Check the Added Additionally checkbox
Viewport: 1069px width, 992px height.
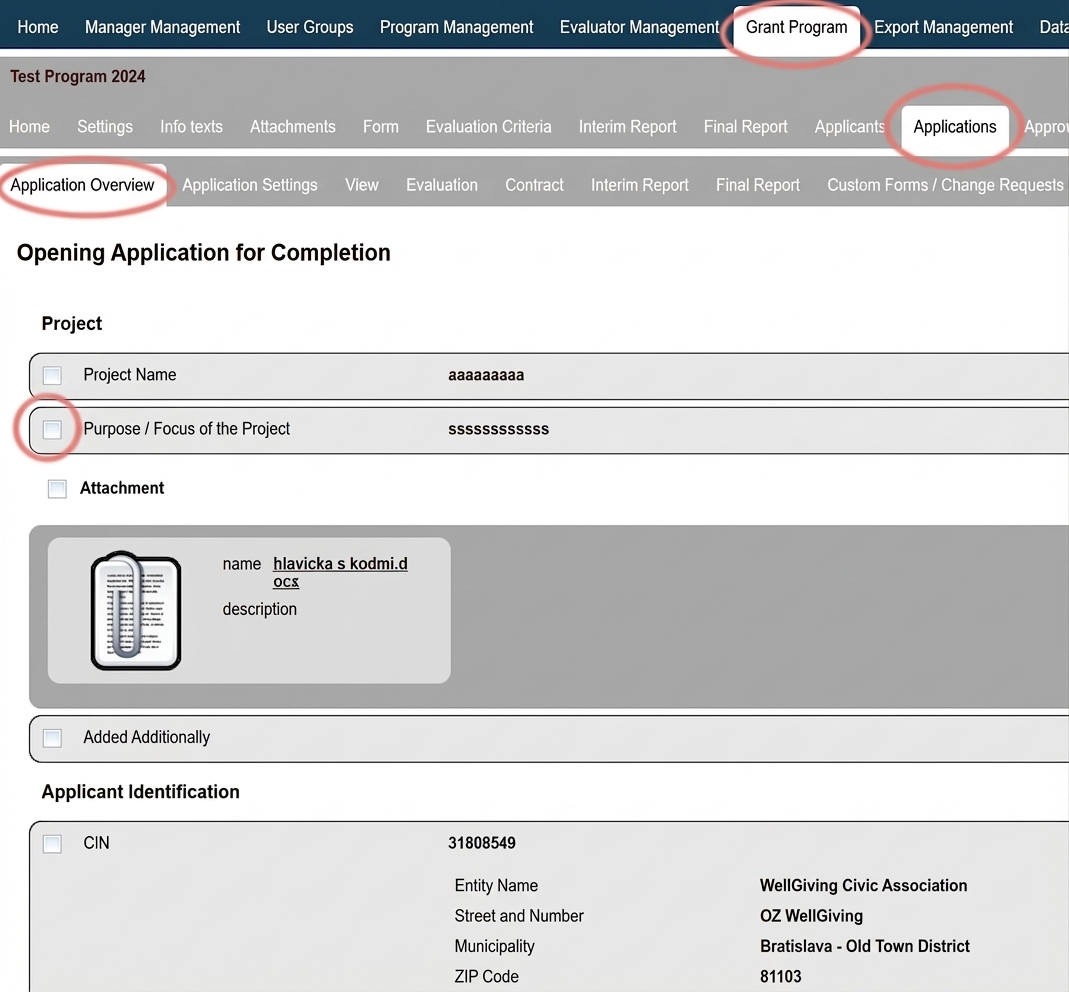pos(52,738)
